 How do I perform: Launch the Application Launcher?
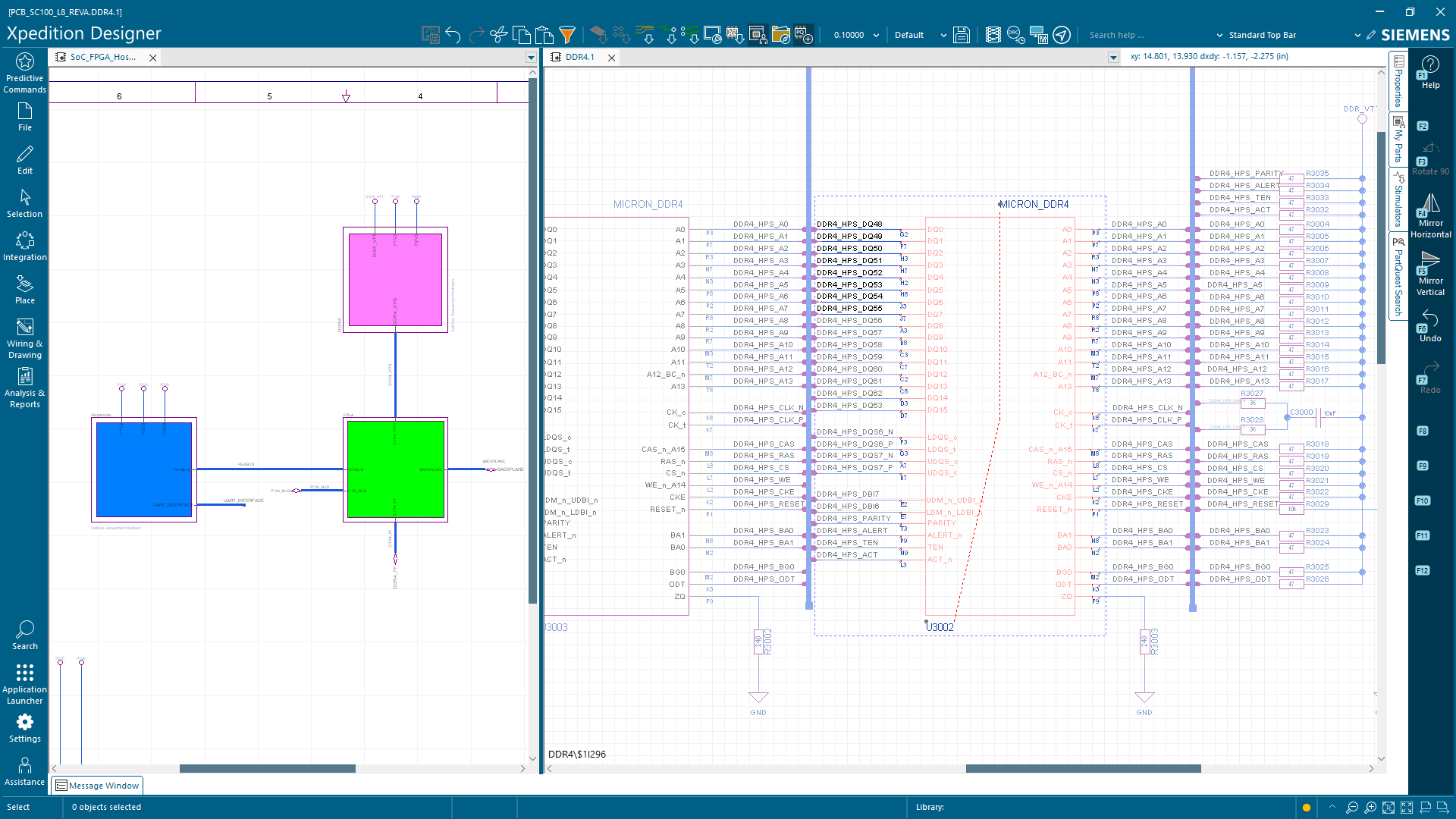[24, 684]
